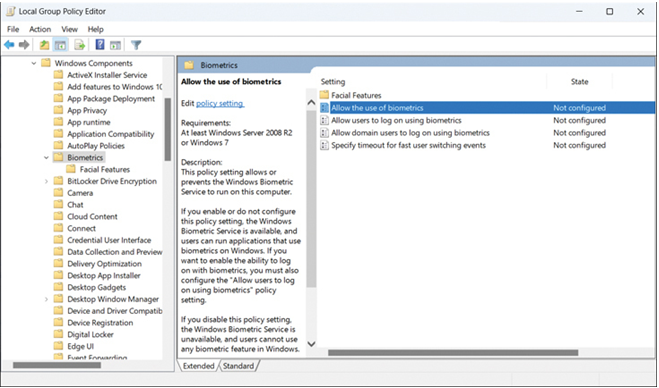Click the settings list horizontal scrollbar thumb
The height and width of the screenshot is (388, 659).
pyautogui.click(x=453, y=352)
